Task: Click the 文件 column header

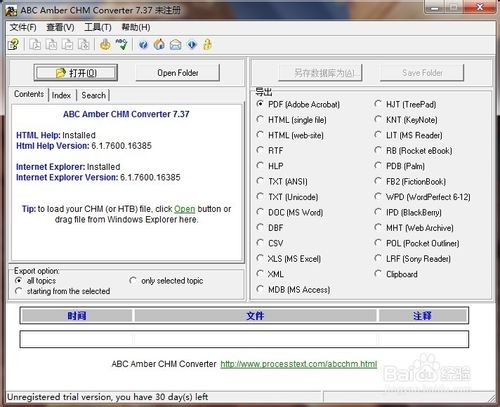Action: (255, 316)
